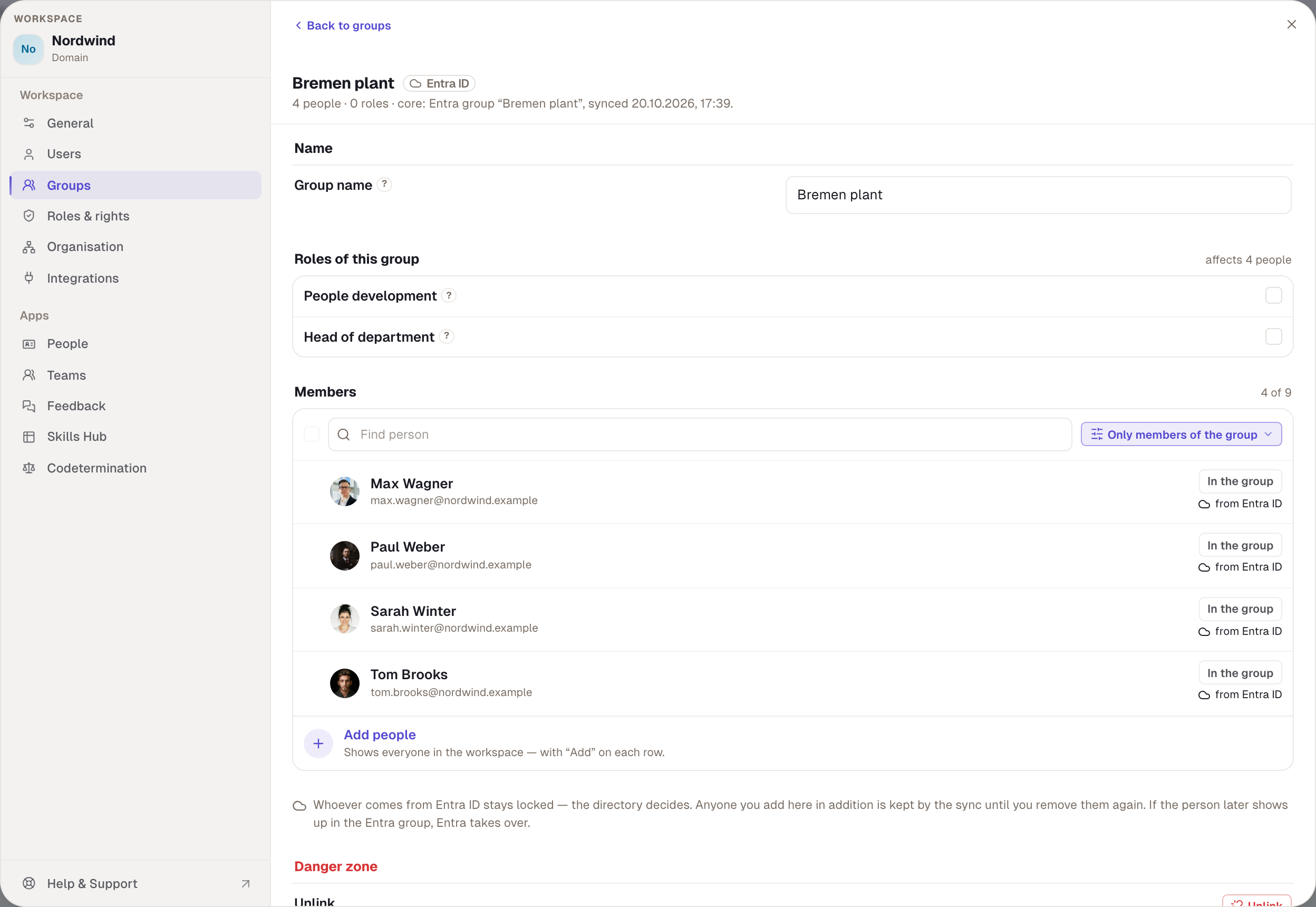Click Back to groups link
The width and height of the screenshot is (1316, 907).
tap(343, 25)
